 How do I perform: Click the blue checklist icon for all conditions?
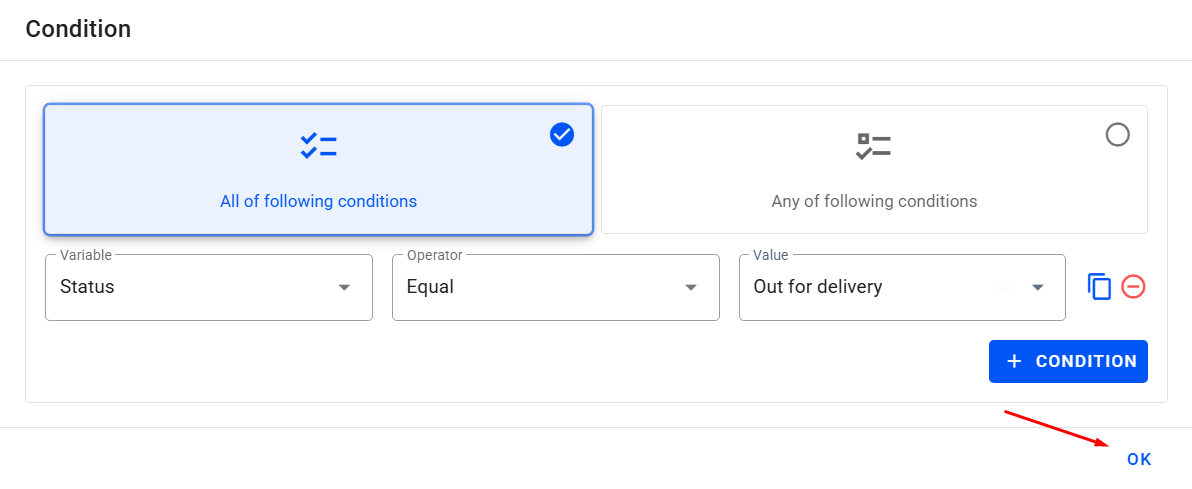point(318,146)
